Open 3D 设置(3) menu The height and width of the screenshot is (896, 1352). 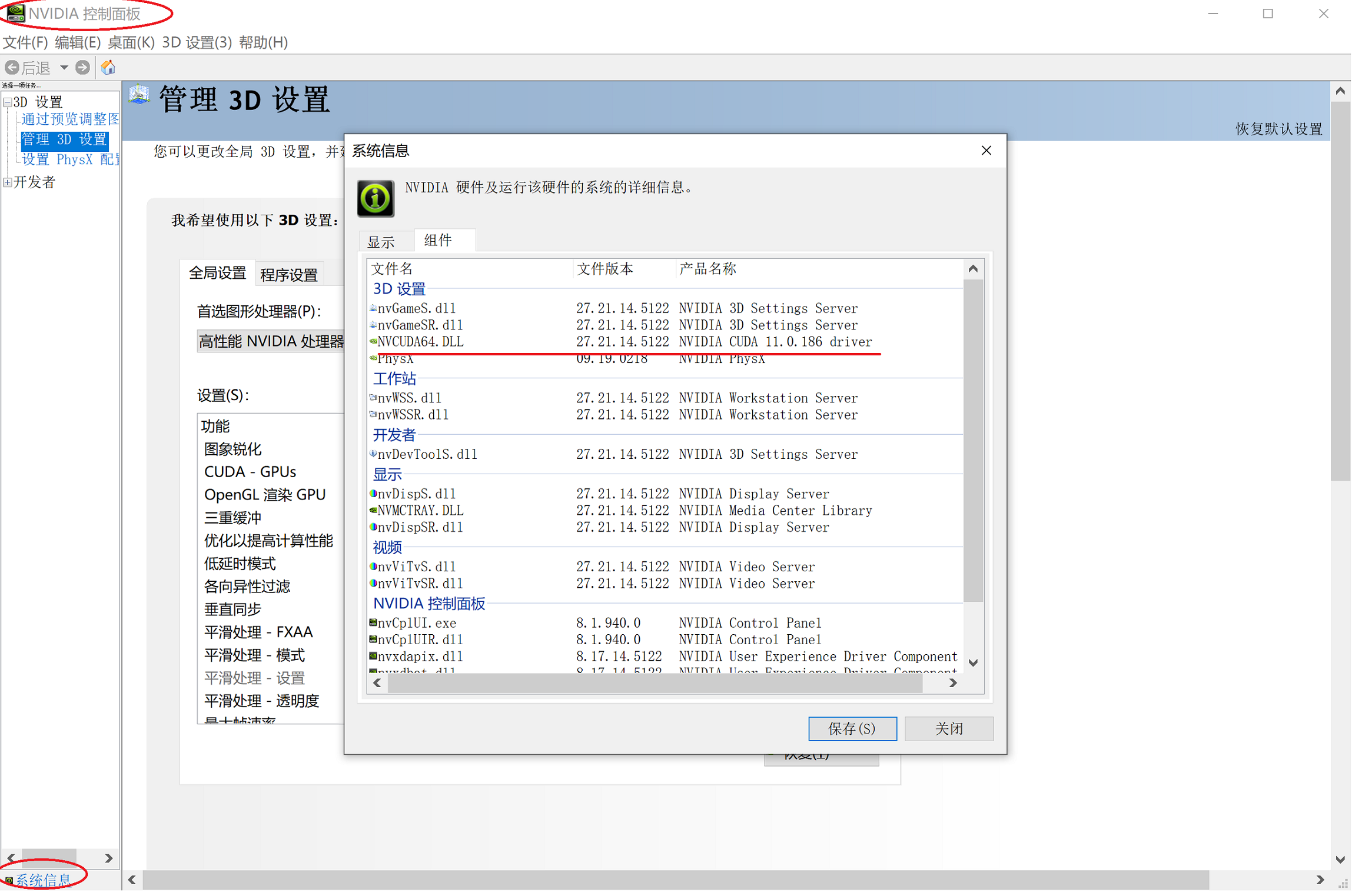pos(197,42)
